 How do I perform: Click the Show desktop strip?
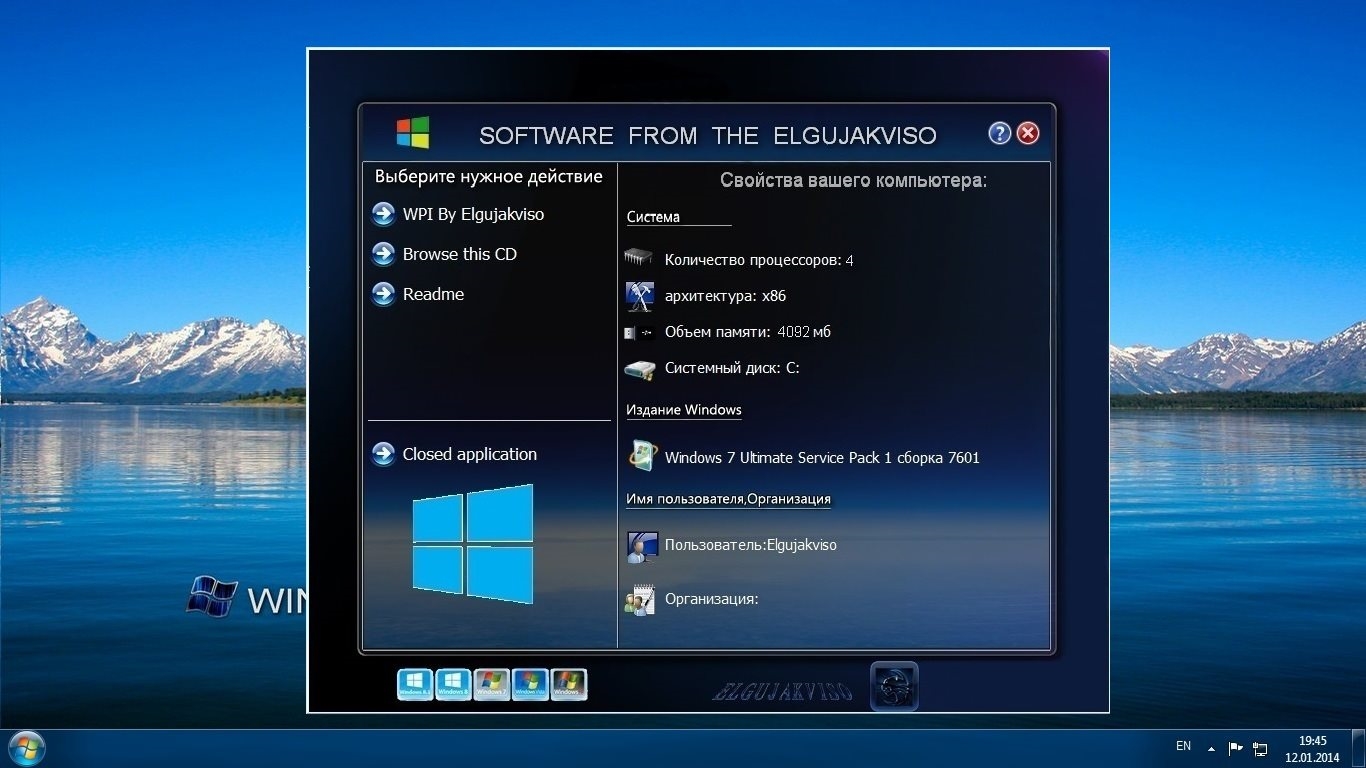tap(1358, 749)
